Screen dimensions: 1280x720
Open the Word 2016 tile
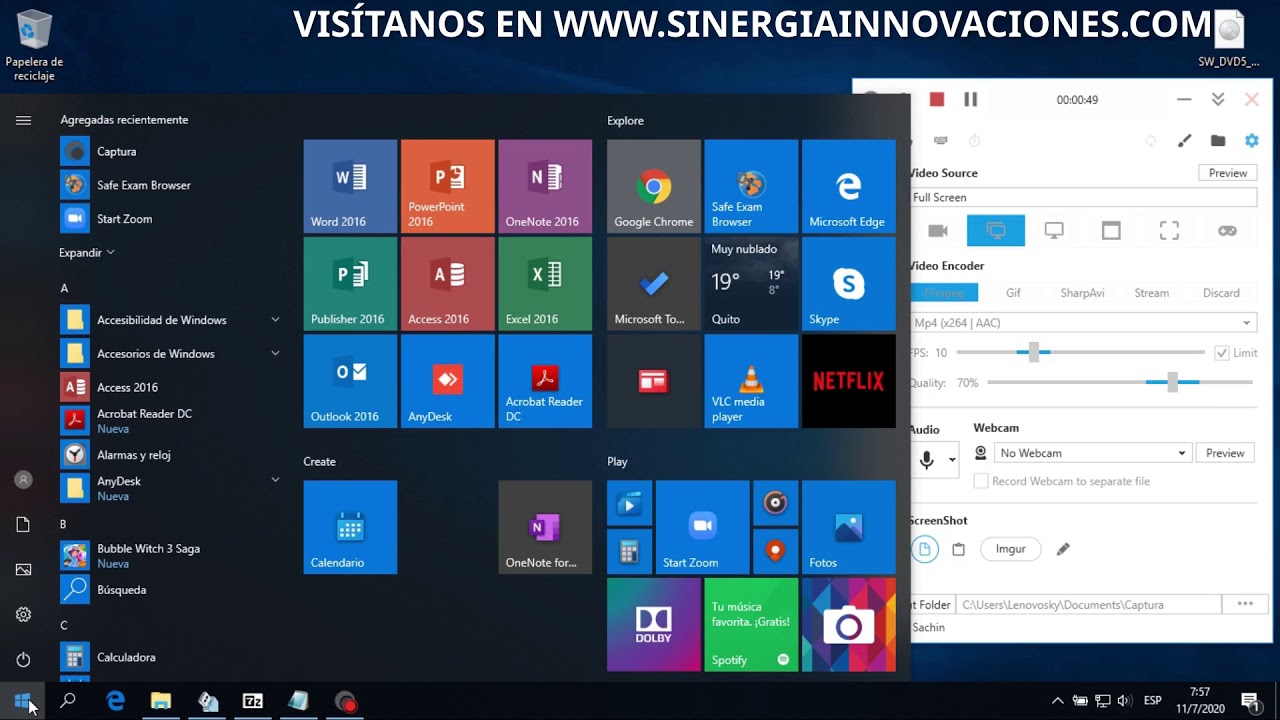point(350,186)
